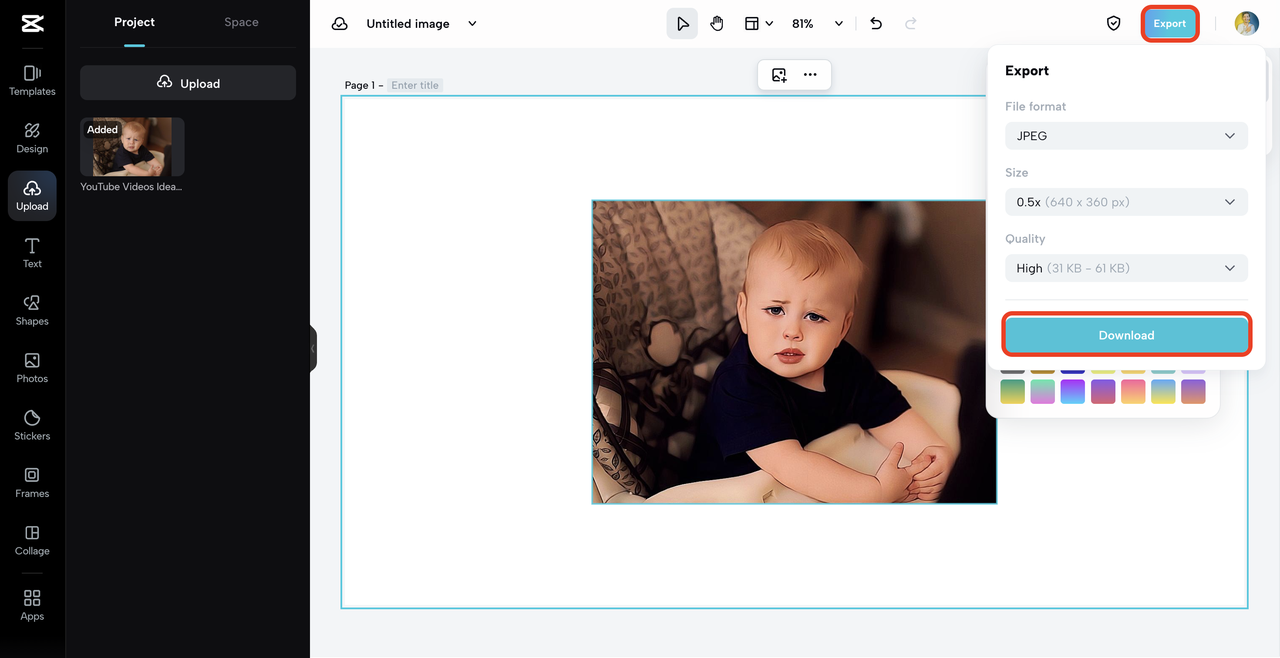Open the Photos sidebar panel
The image size is (1280, 658).
click(x=32, y=368)
